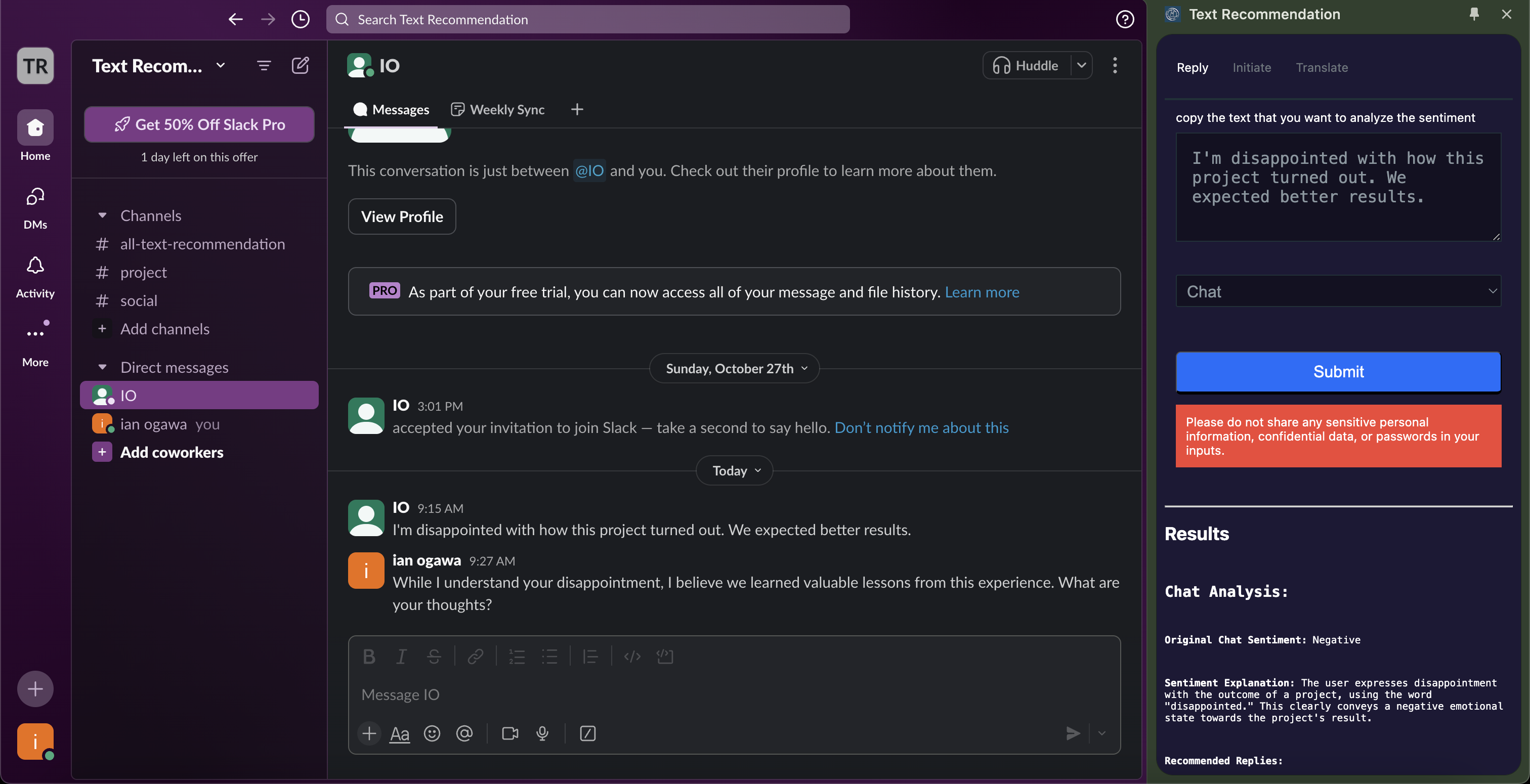Toggle show formatting Aa button
The width and height of the screenshot is (1530, 784).
[399, 733]
